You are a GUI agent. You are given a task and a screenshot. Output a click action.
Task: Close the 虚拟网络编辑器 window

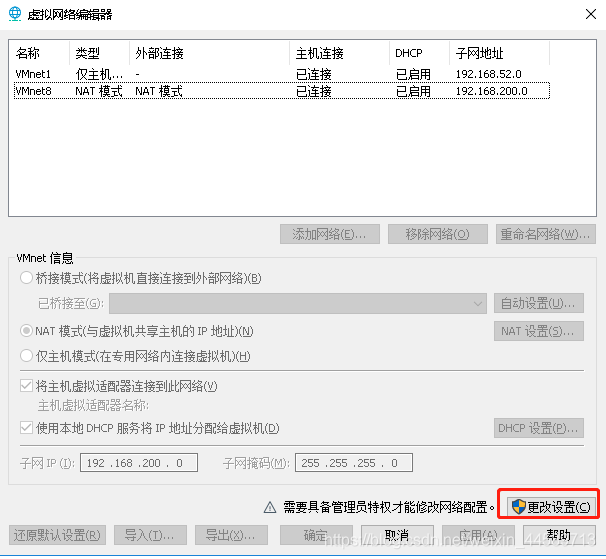pos(591,14)
